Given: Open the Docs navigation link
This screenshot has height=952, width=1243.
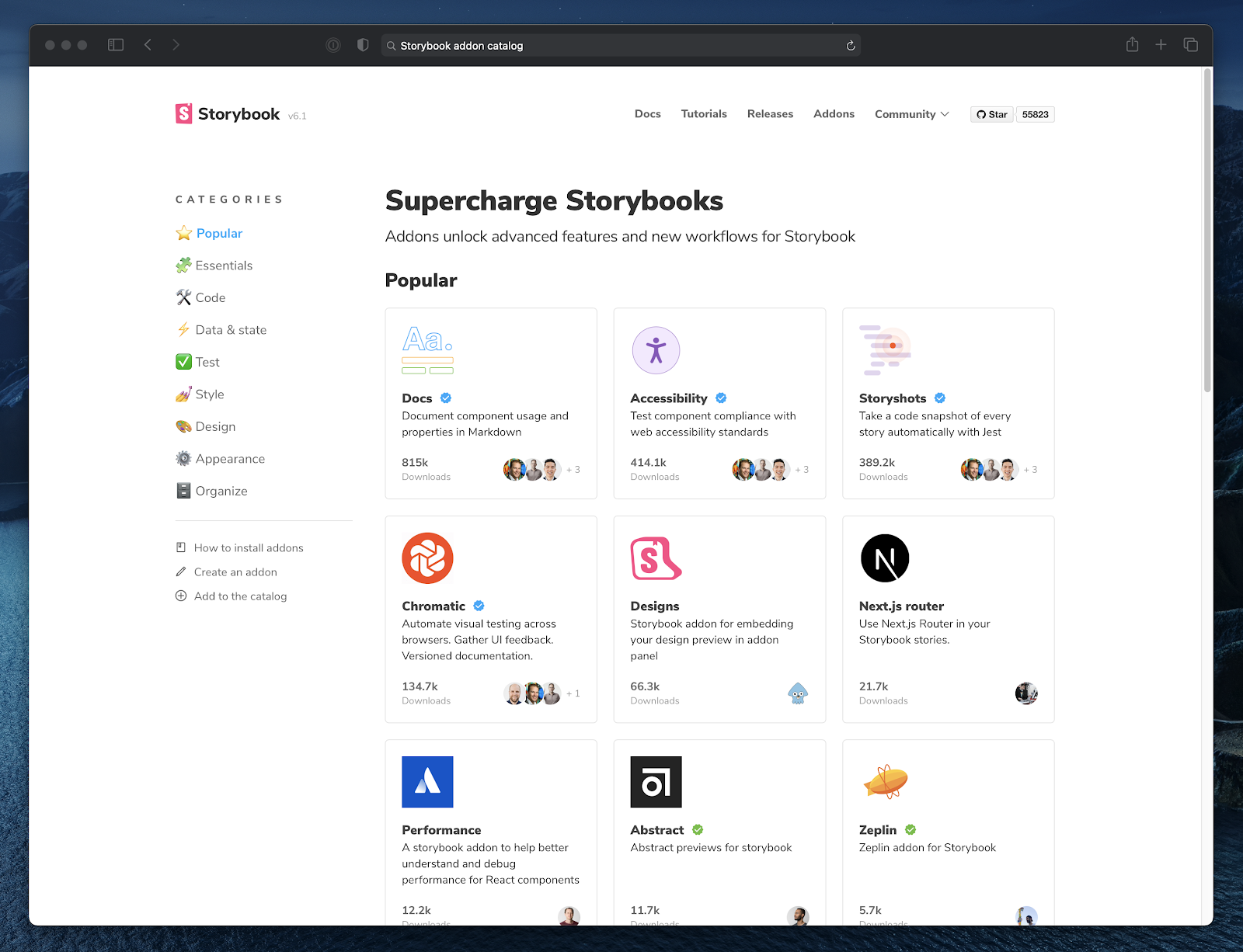Looking at the screenshot, I should [648, 114].
